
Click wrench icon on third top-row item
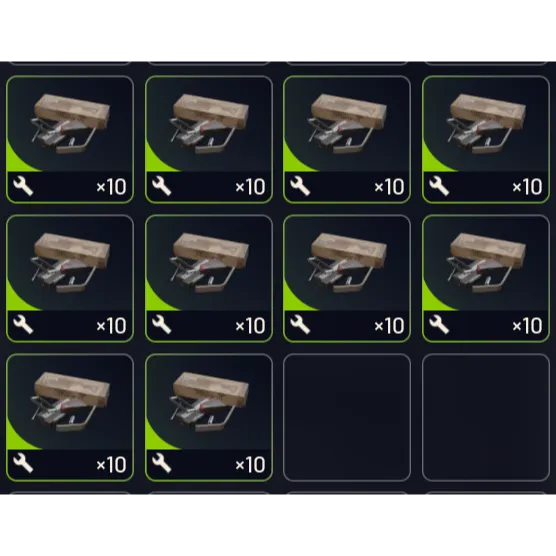click(300, 187)
